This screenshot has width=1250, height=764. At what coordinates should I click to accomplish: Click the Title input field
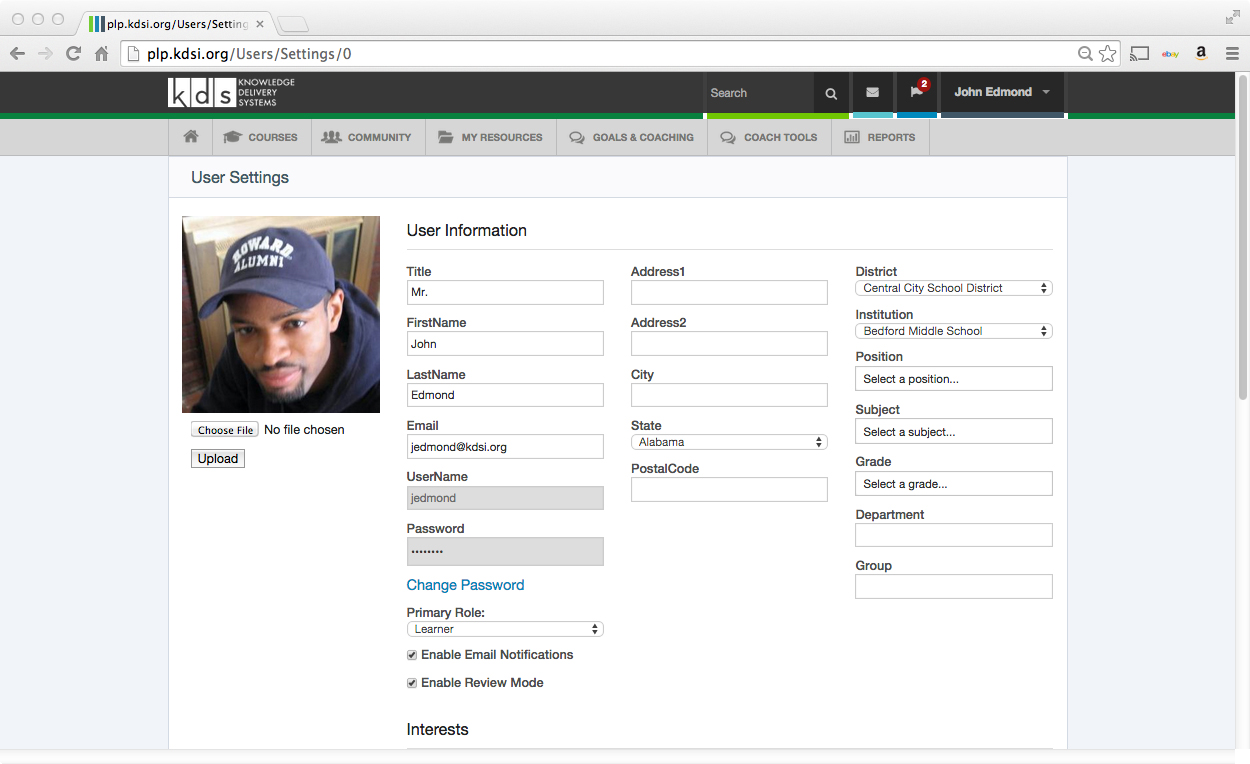click(505, 293)
